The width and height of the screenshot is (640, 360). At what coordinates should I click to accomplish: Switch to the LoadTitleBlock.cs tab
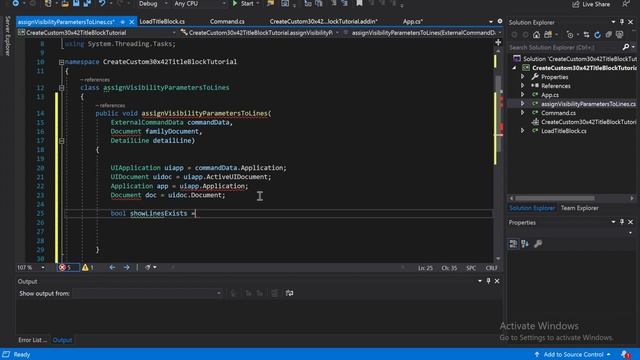coord(162,21)
